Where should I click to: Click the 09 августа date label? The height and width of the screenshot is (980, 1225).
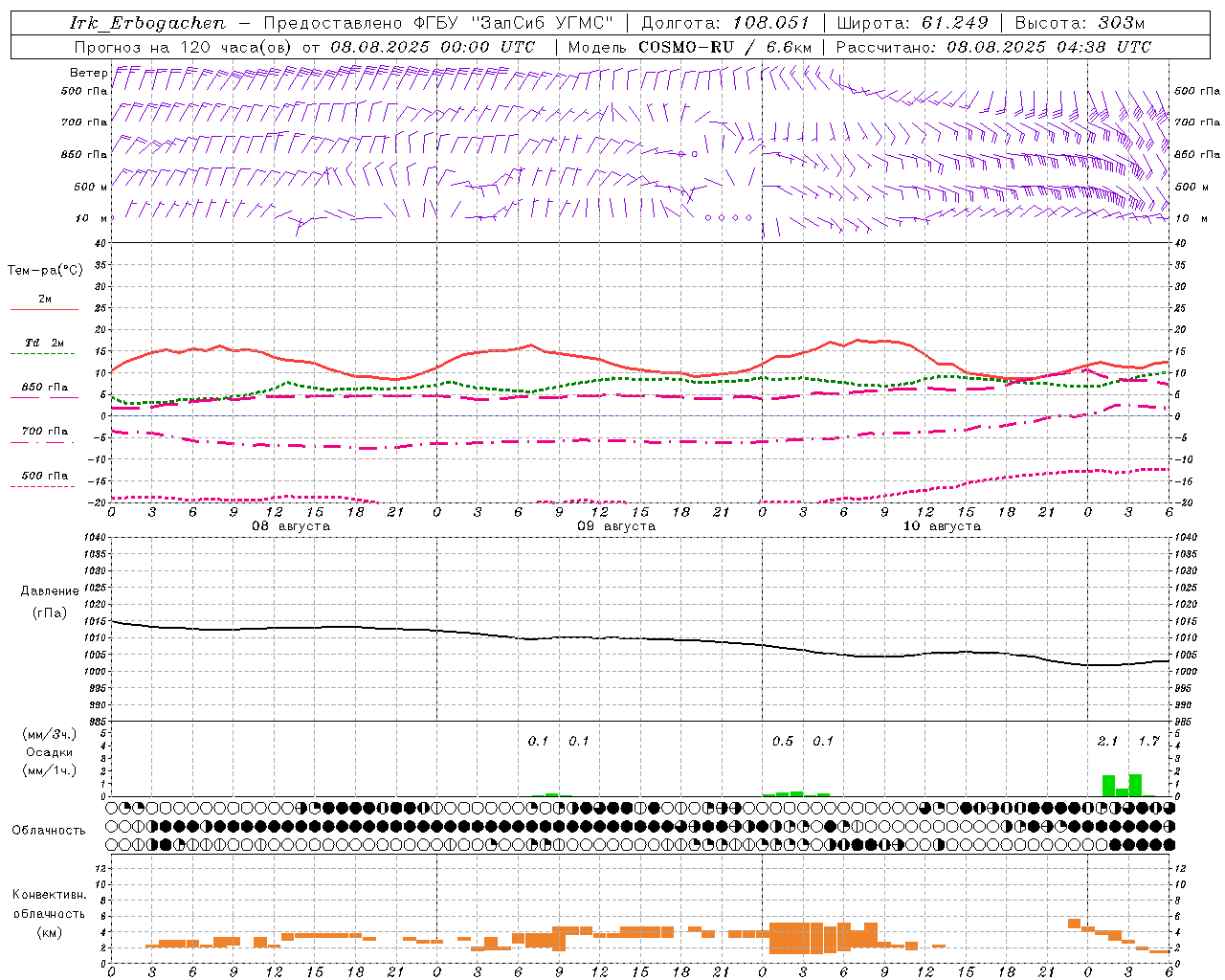pos(616,526)
